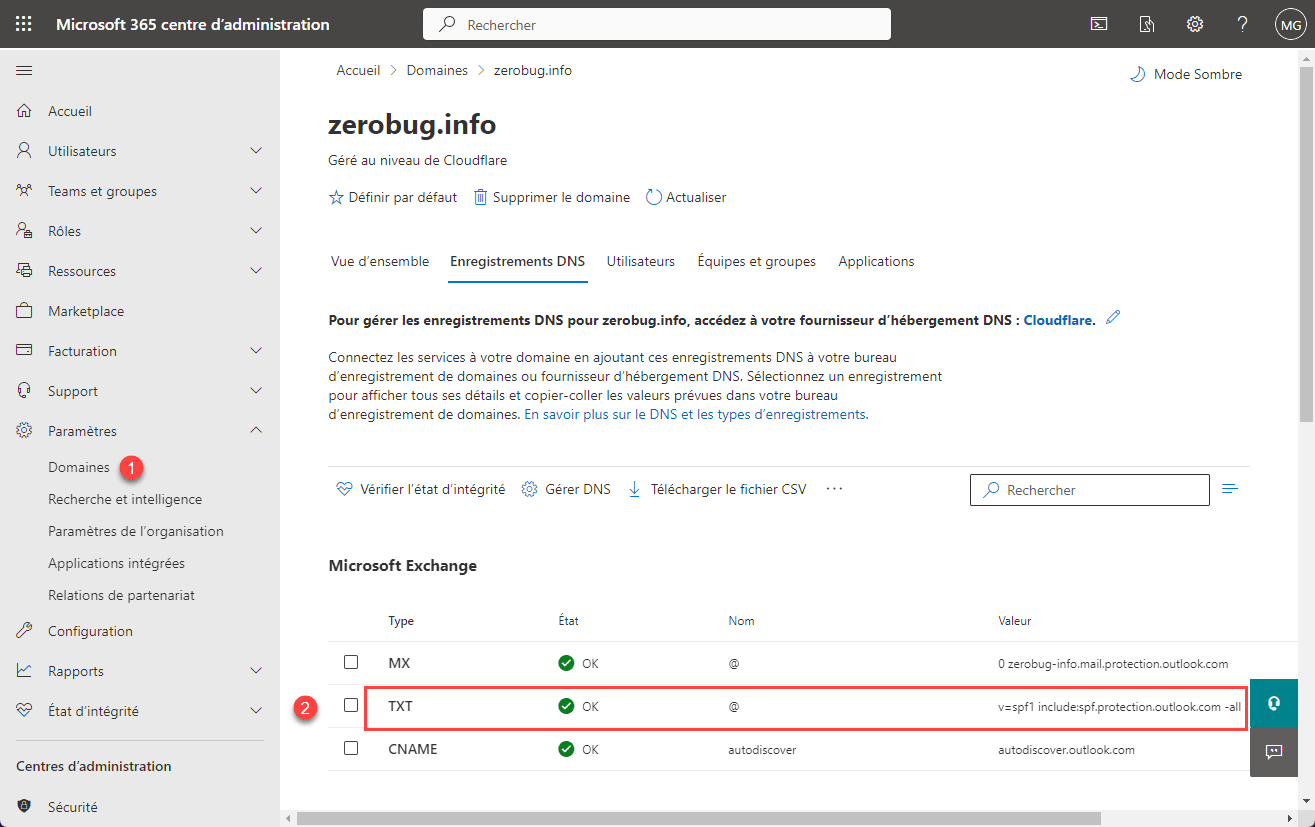Click the Rapports chart icon
This screenshot has height=827, width=1315.
click(25, 671)
